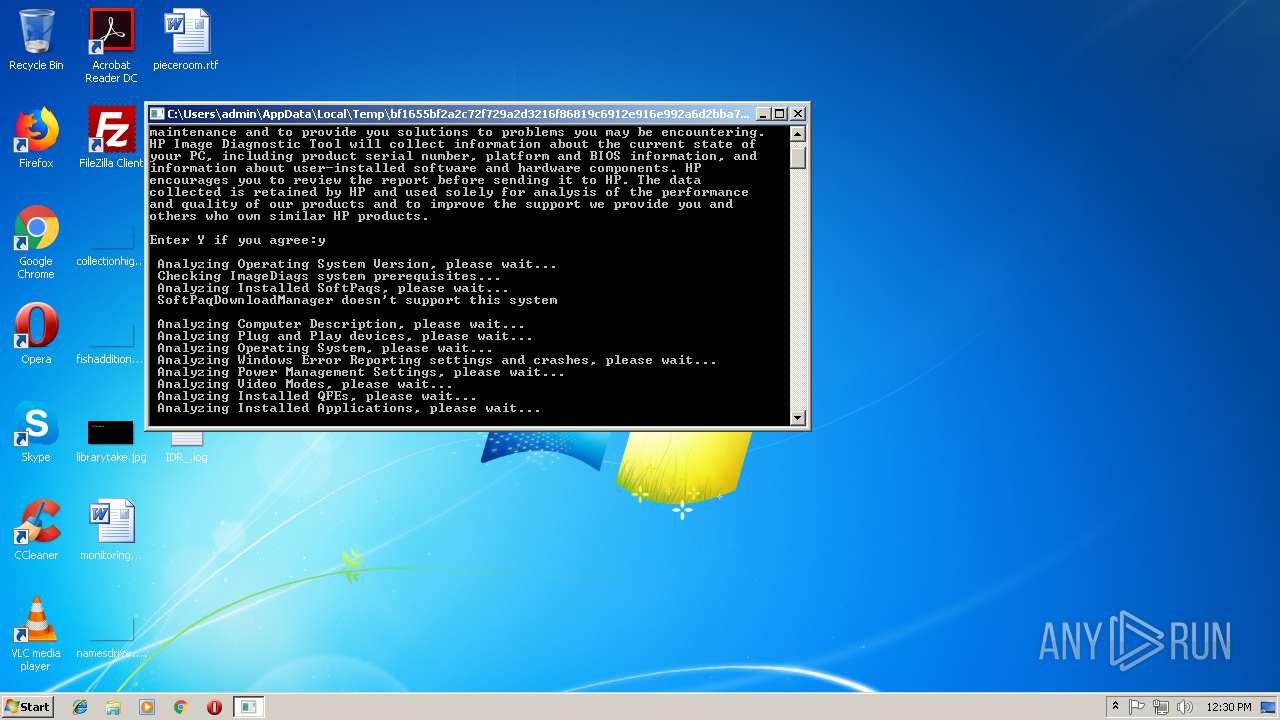
Task: Open Windows Explorer from taskbar
Action: coord(113,707)
